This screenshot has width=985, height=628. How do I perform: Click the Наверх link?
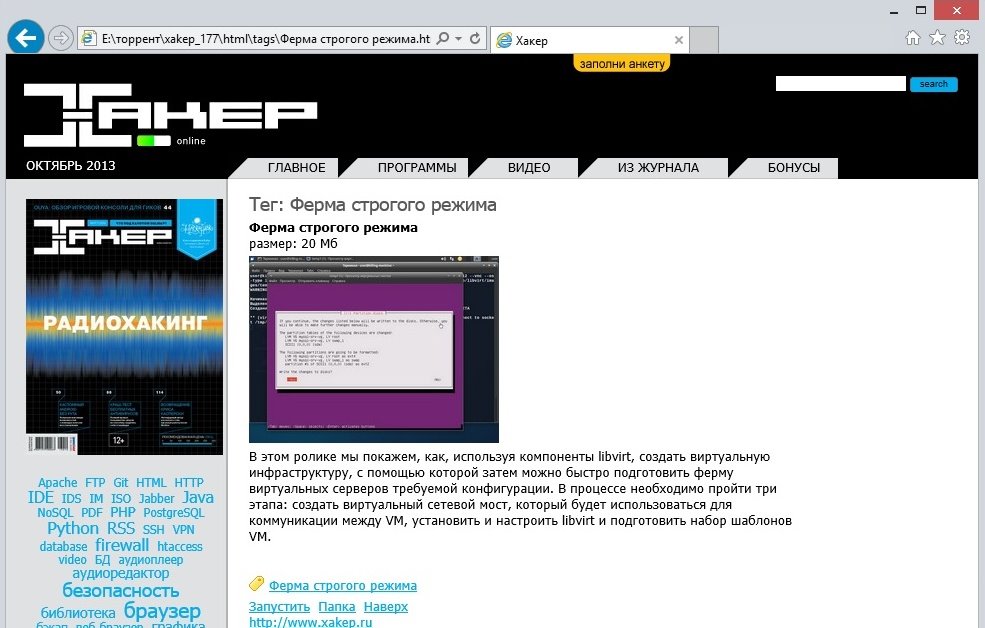[386, 607]
